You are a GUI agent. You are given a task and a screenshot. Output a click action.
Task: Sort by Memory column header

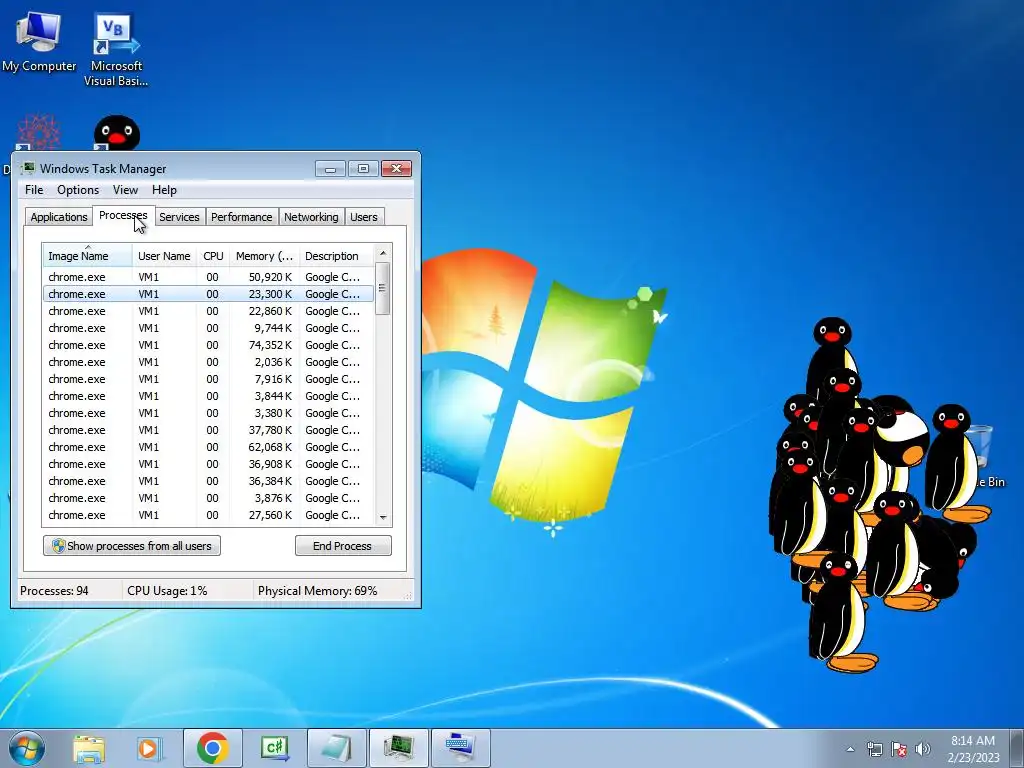pyautogui.click(x=264, y=256)
